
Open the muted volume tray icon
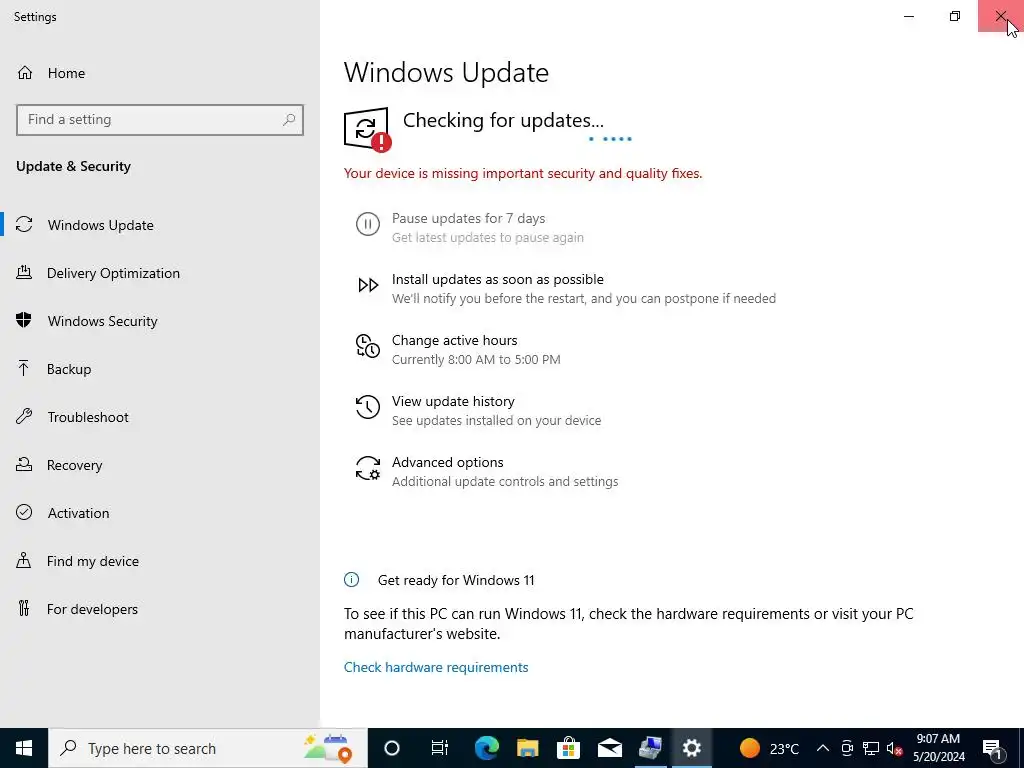[x=895, y=748]
